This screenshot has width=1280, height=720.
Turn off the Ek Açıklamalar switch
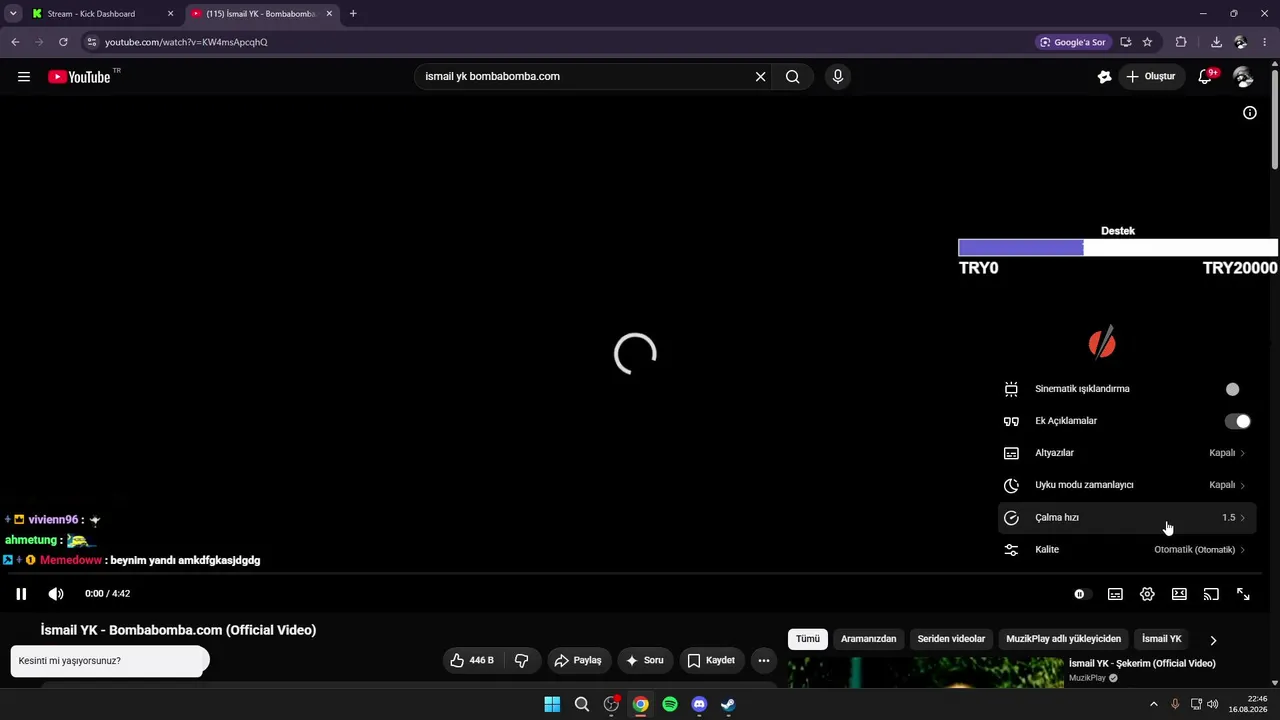point(1238,421)
